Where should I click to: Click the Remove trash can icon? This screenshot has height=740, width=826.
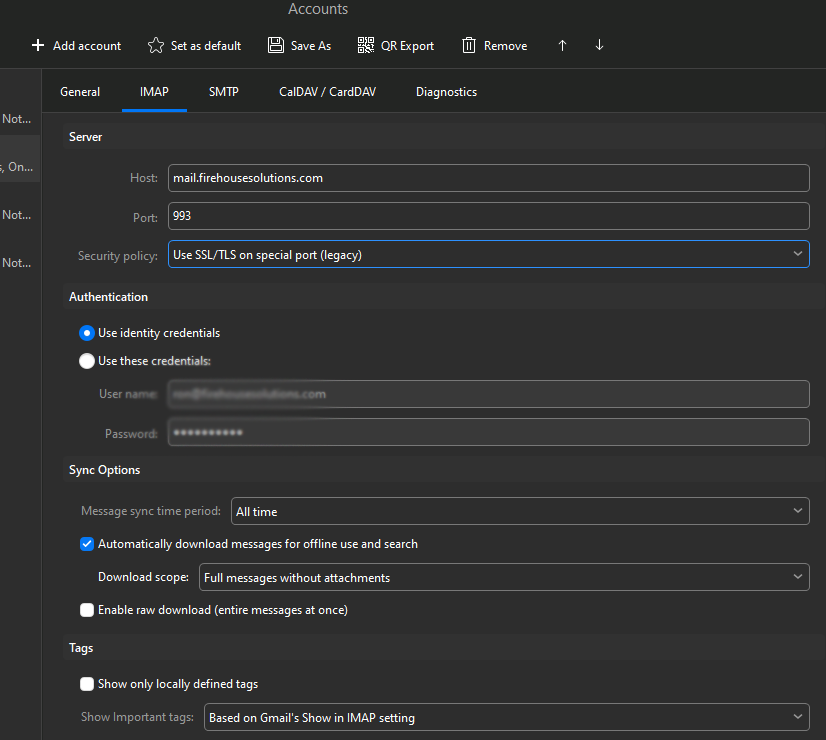pyautogui.click(x=469, y=46)
